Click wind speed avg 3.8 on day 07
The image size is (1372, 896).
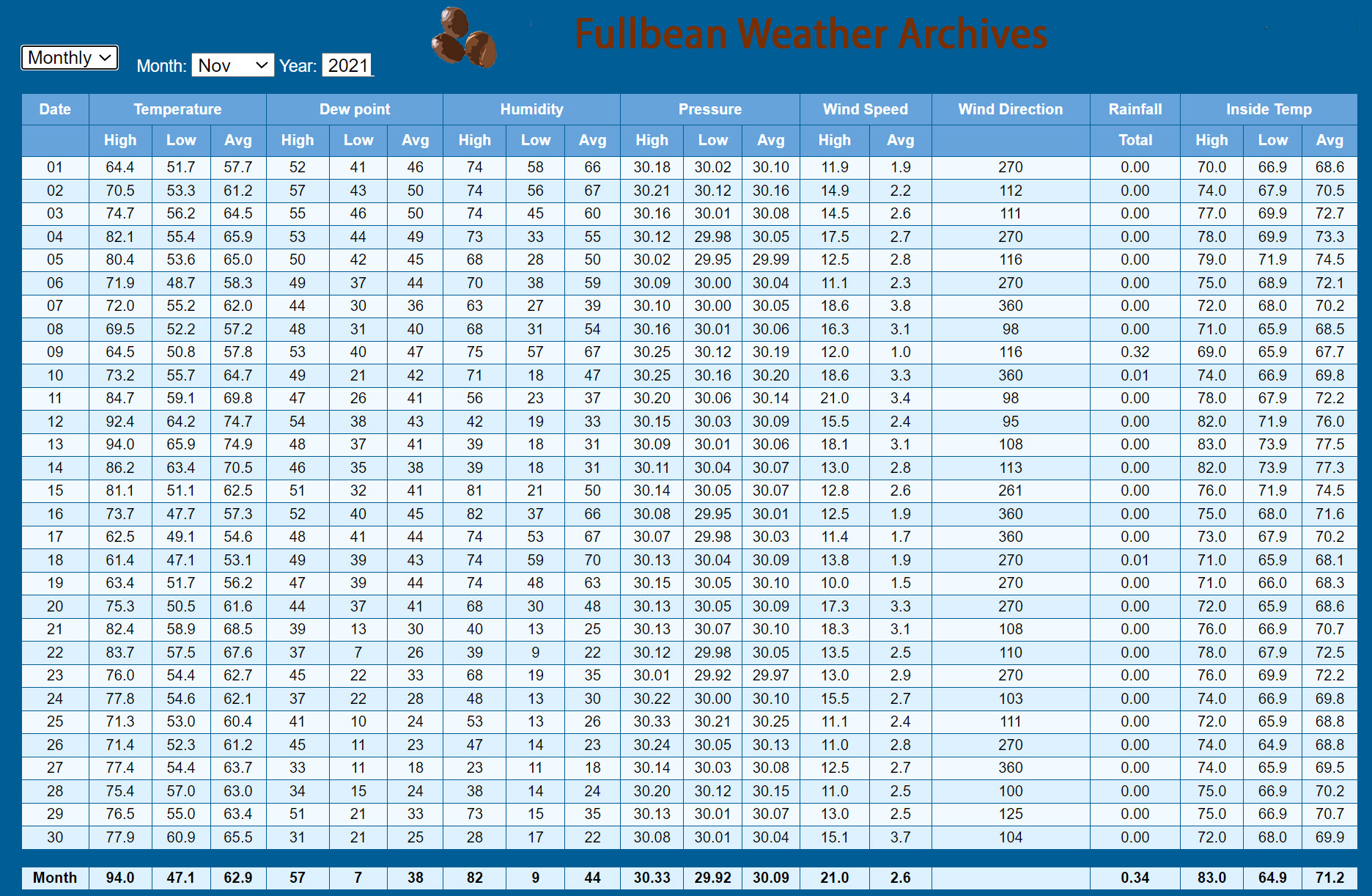pos(901,306)
